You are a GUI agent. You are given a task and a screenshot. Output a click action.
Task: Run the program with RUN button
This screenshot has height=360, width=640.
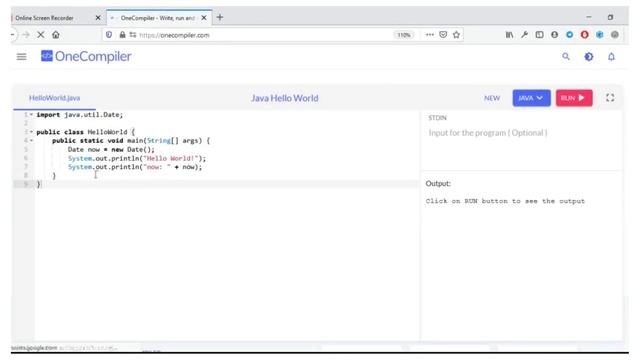pyautogui.click(x=574, y=98)
